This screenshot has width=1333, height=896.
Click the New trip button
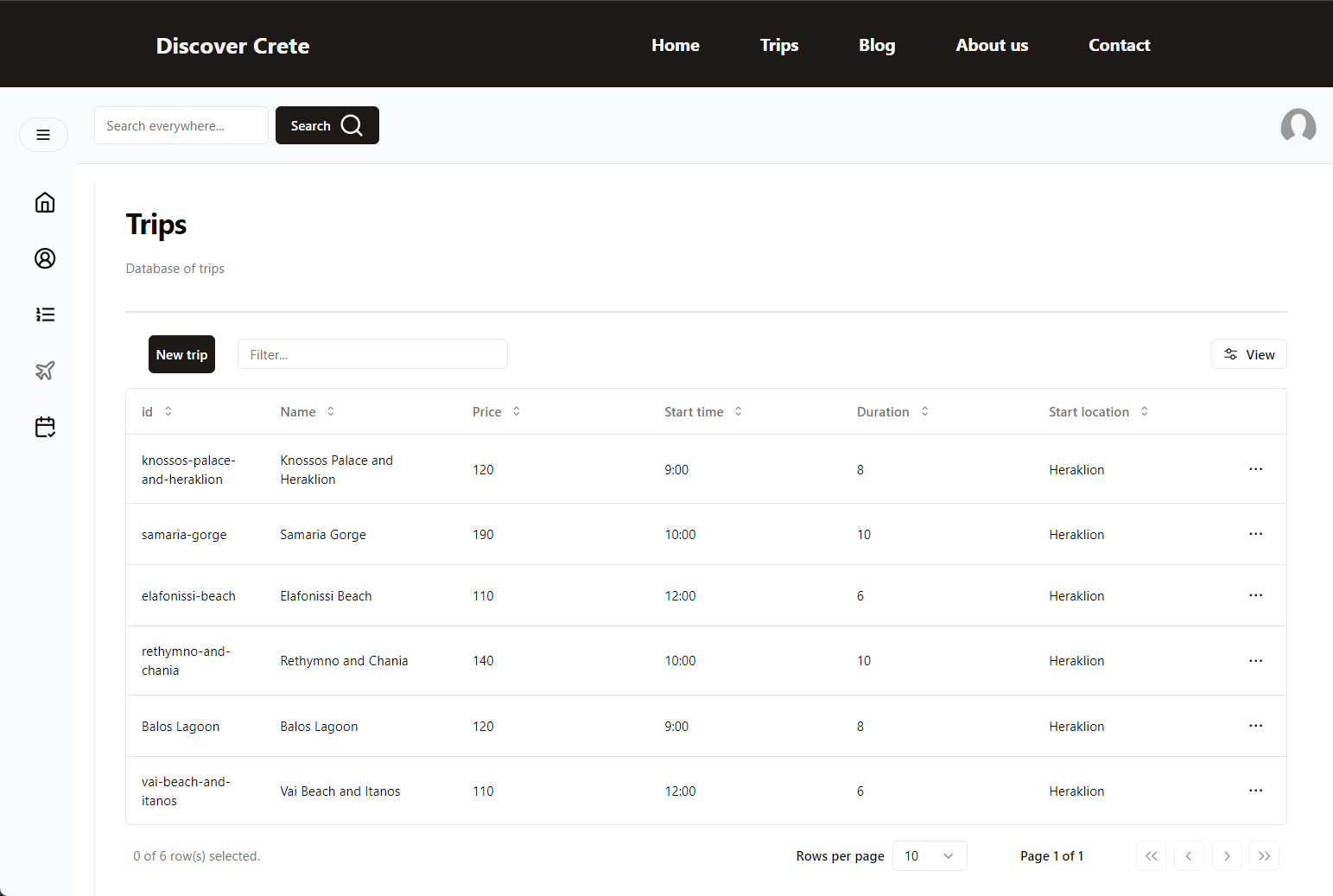(x=181, y=354)
